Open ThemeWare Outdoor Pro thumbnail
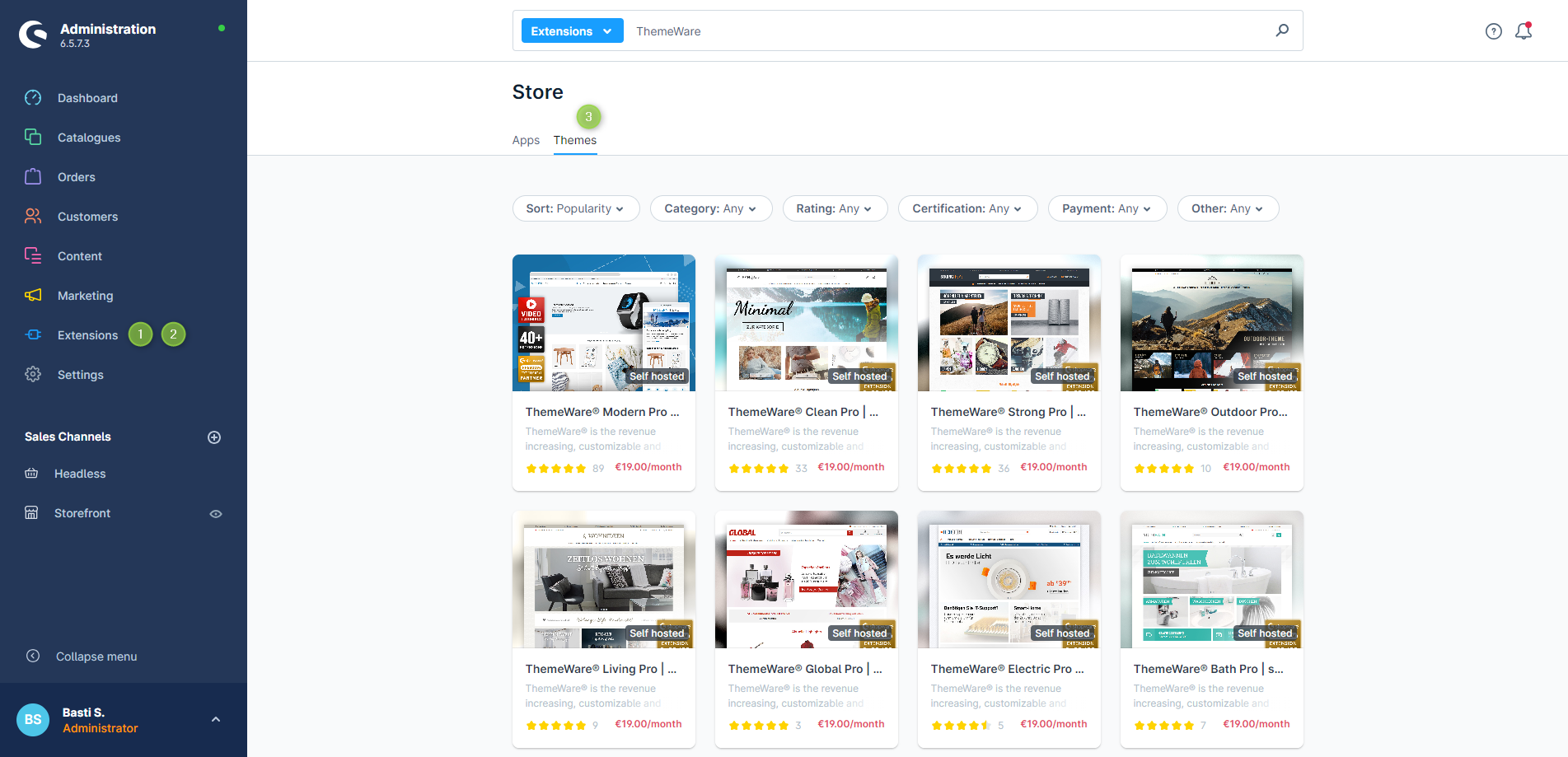 pos(1212,323)
